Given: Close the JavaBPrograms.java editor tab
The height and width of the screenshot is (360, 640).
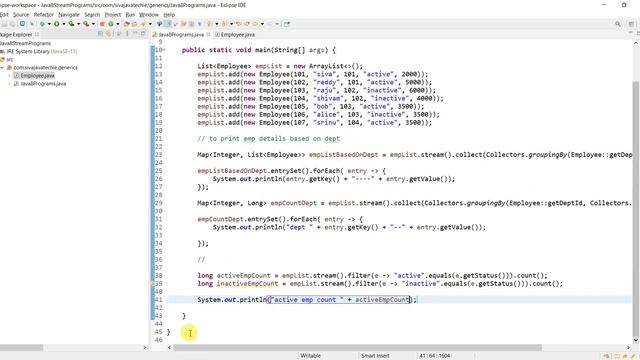Looking at the screenshot, I should tap(209, 34).
